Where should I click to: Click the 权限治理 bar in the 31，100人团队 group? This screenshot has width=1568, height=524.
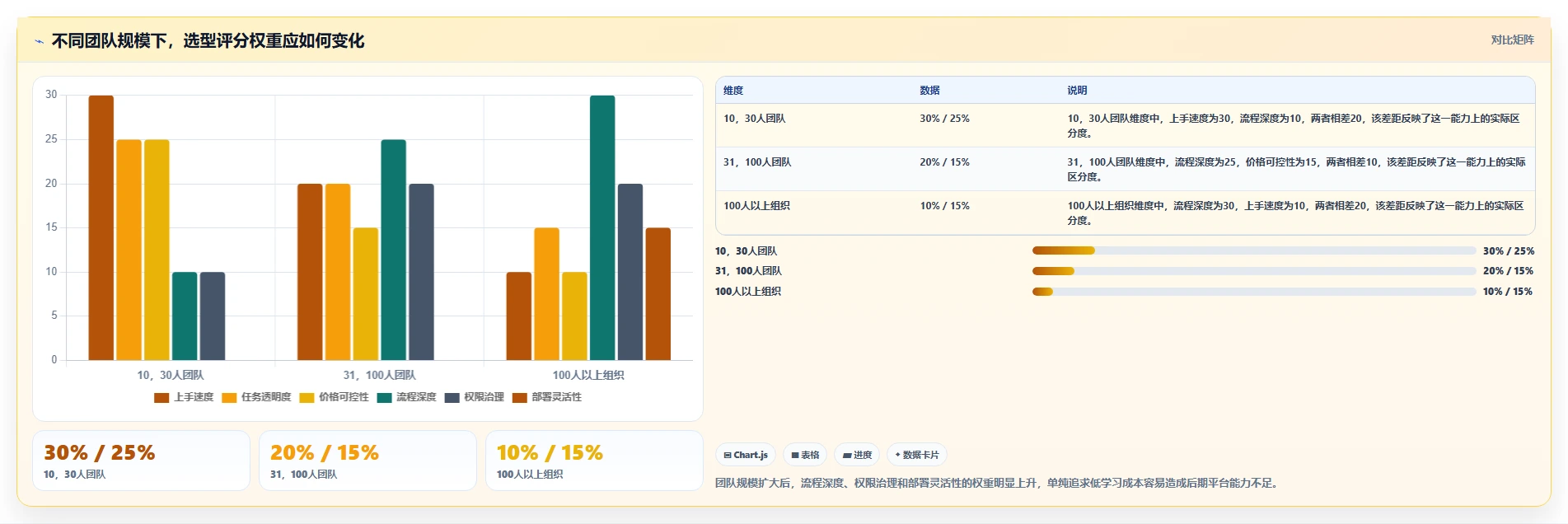421,272
